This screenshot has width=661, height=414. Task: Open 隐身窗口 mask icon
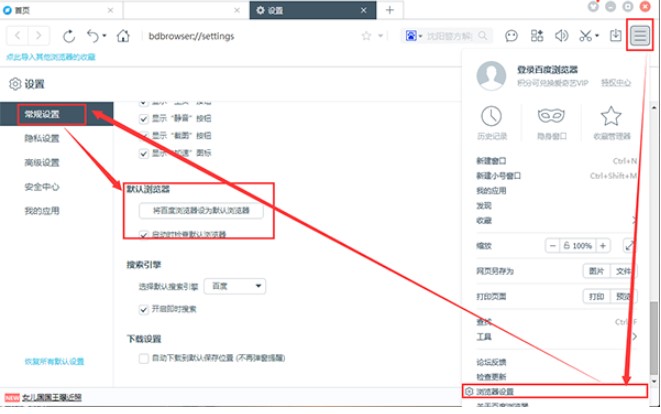tap(551, 116)
